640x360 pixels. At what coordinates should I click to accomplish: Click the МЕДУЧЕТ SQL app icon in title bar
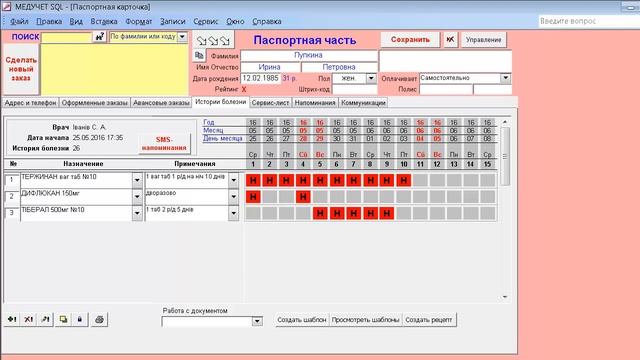[x=6, y=7]
